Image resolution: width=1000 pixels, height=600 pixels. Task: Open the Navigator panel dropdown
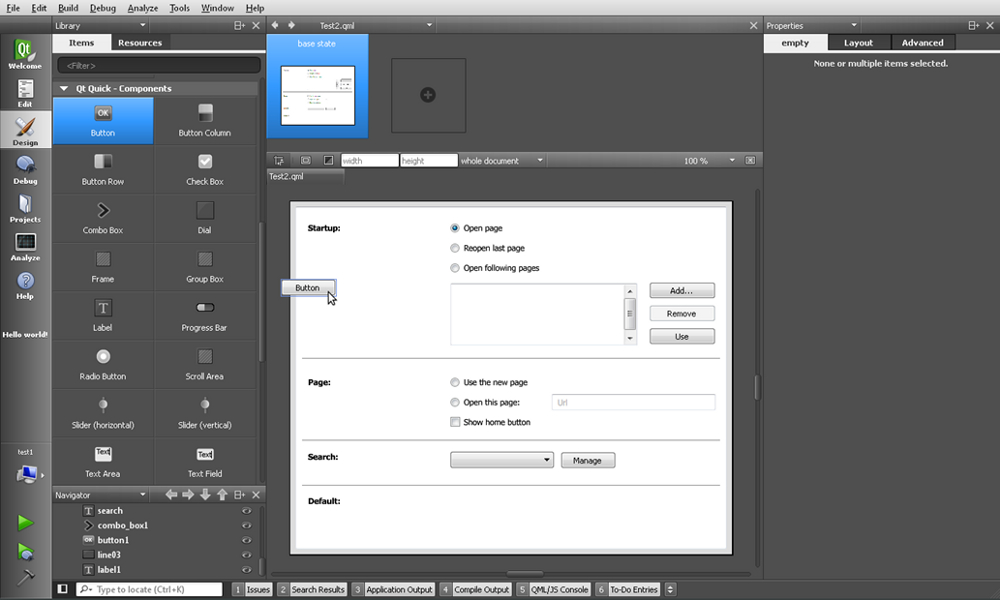coord(142,495)
